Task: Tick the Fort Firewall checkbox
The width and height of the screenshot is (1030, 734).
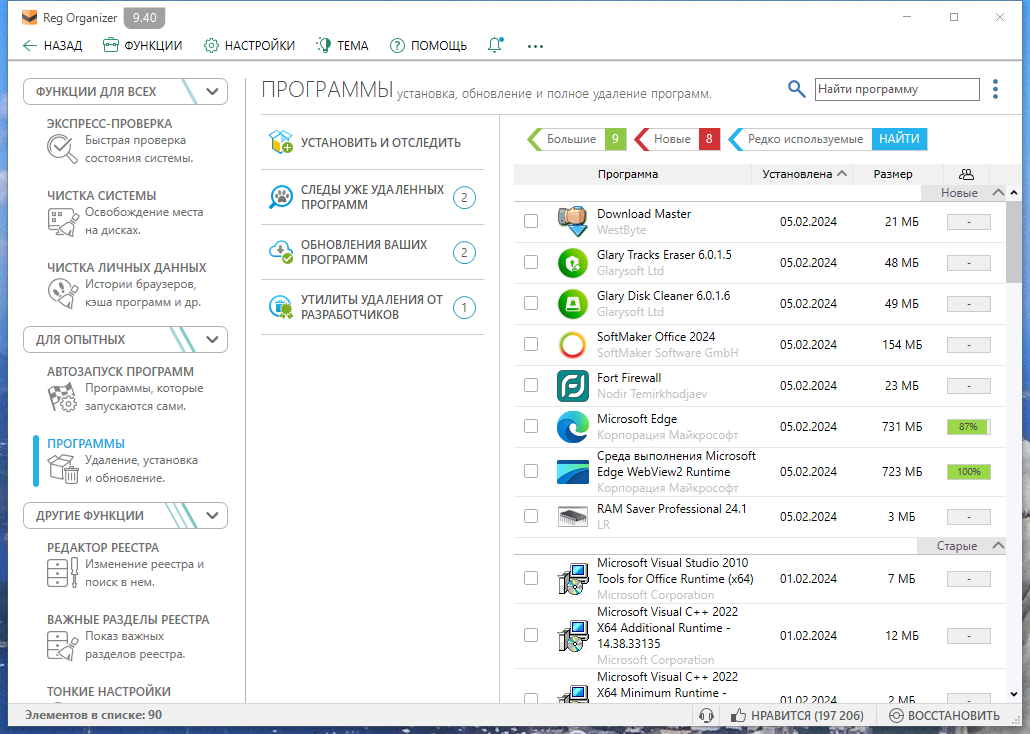Action: 531,385
